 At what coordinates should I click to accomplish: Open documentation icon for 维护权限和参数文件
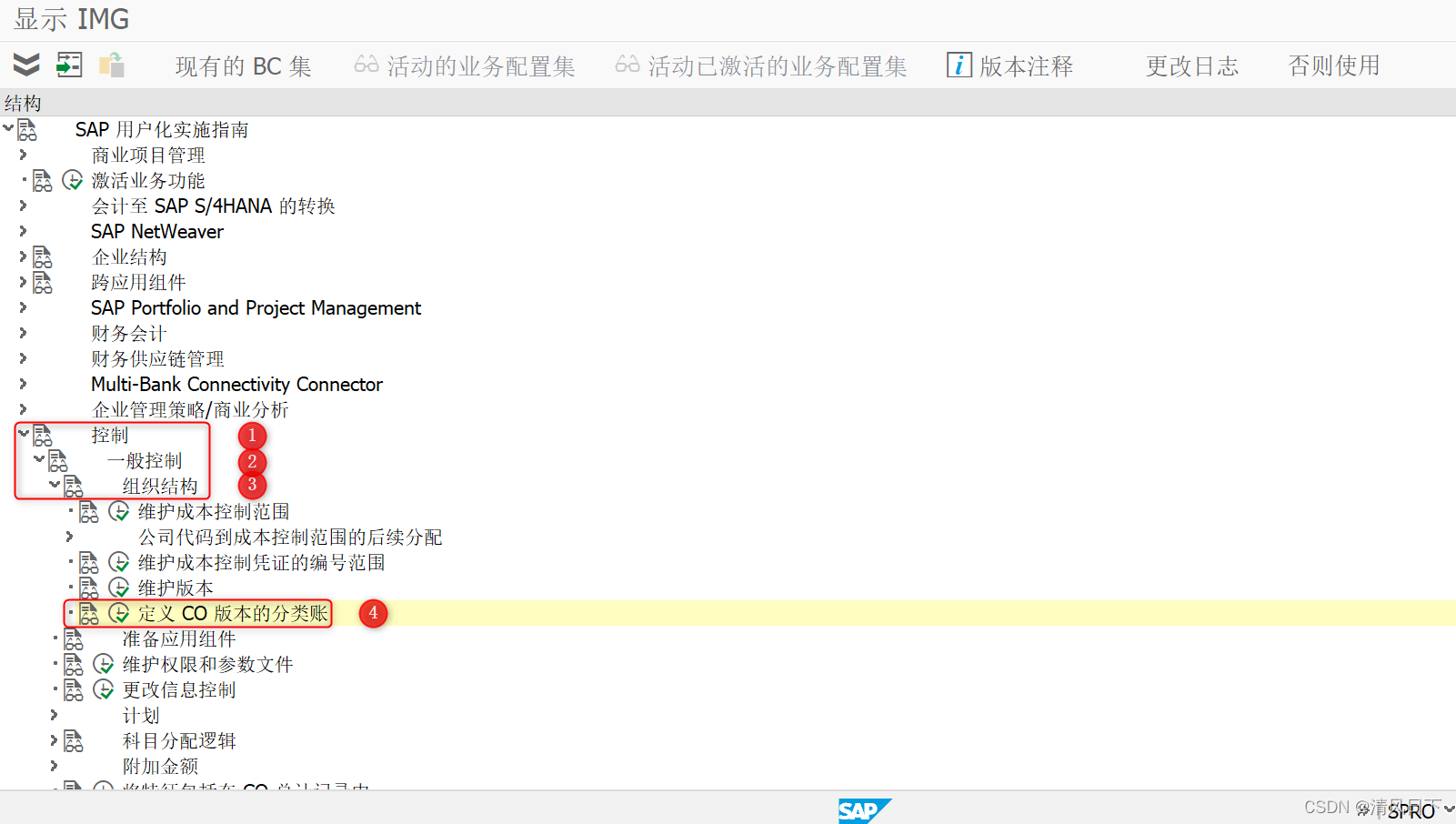tap(74, 665)
